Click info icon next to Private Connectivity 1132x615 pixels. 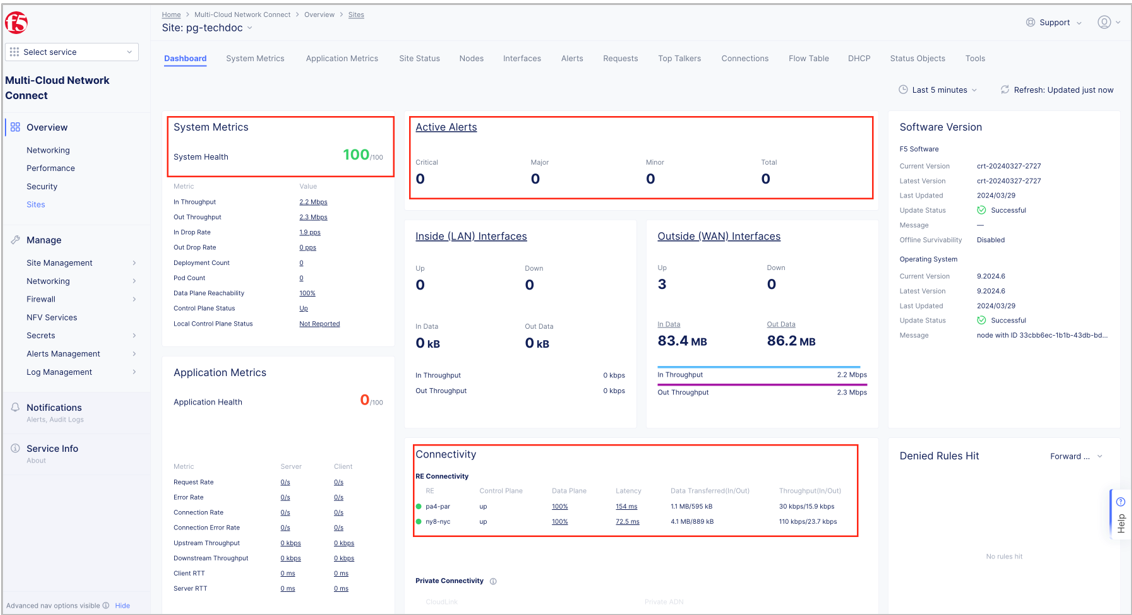pyautogui.click(x=493, y=581)
